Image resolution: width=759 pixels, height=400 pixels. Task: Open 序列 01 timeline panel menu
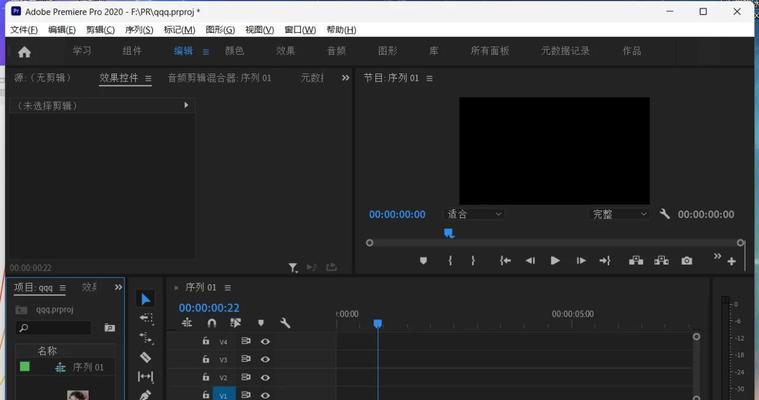coord(228,288)
